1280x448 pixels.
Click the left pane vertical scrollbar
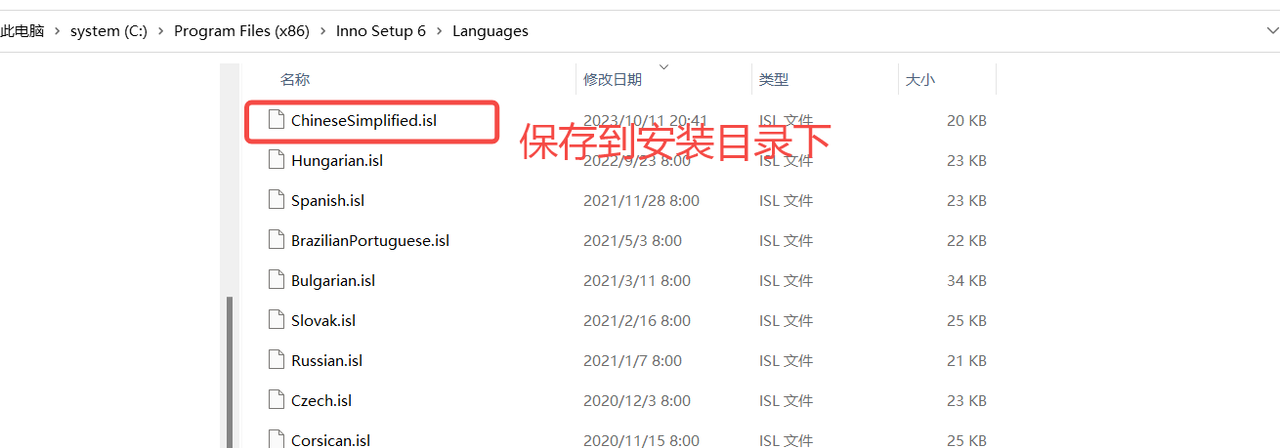(230, 370)
